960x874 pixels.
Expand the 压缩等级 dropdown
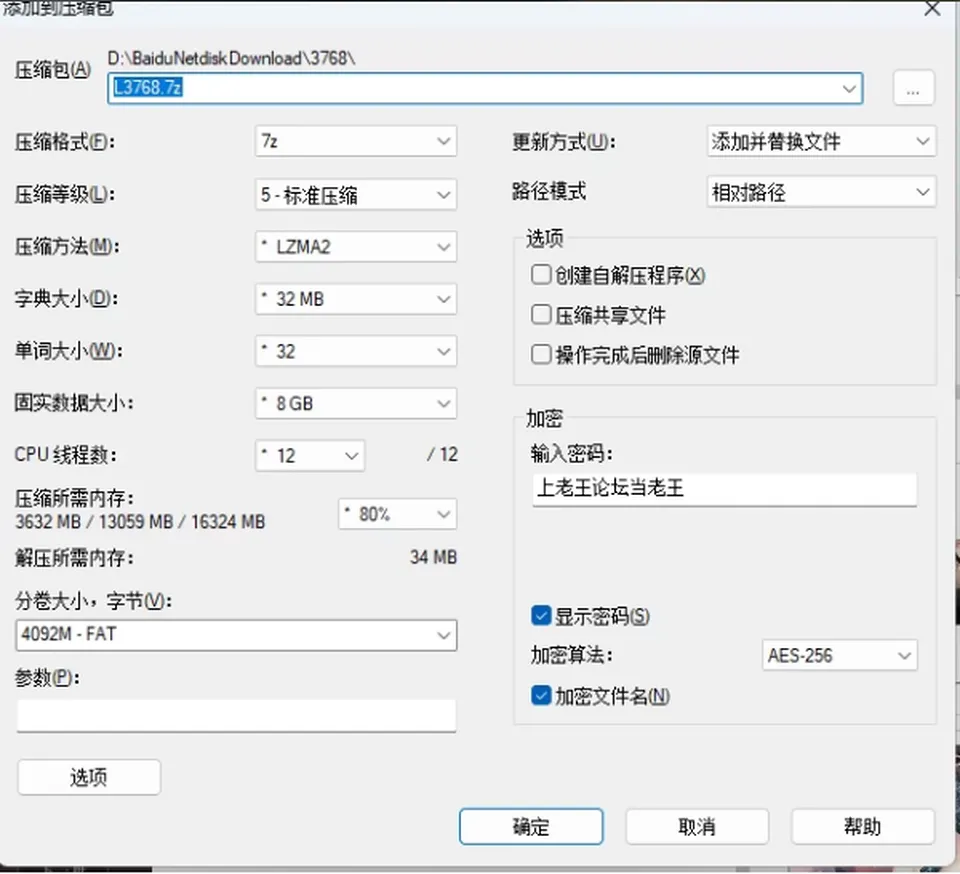click(x=356, y=195)
